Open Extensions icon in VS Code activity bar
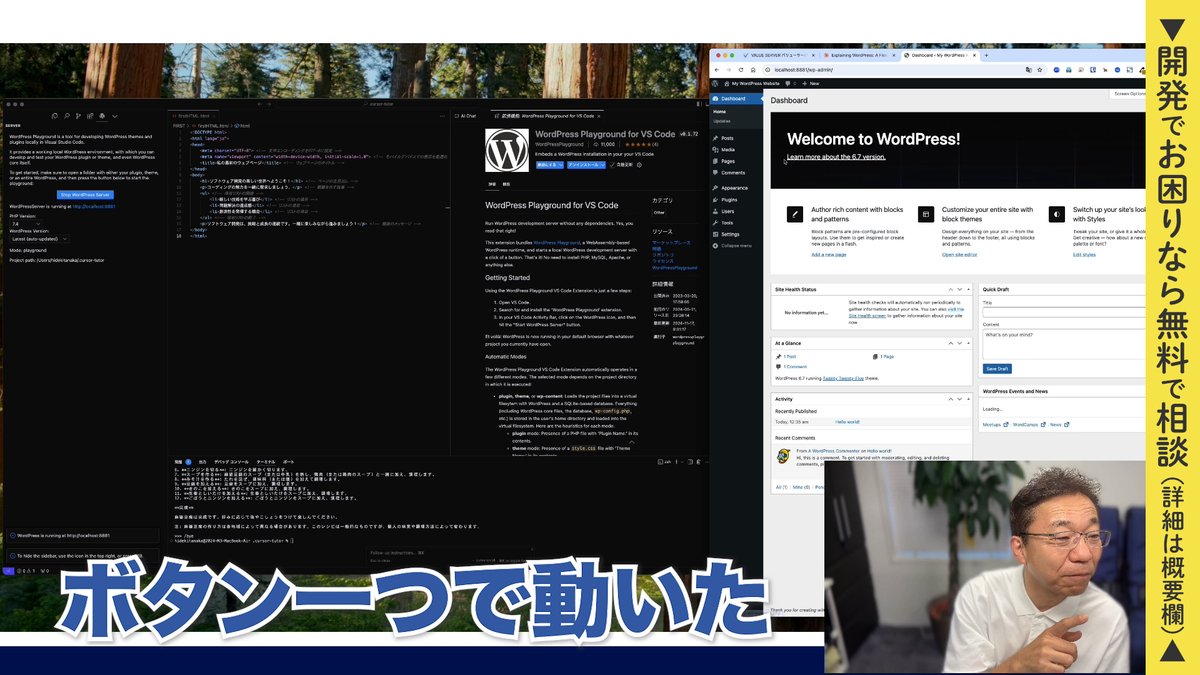 coord(90,116)
